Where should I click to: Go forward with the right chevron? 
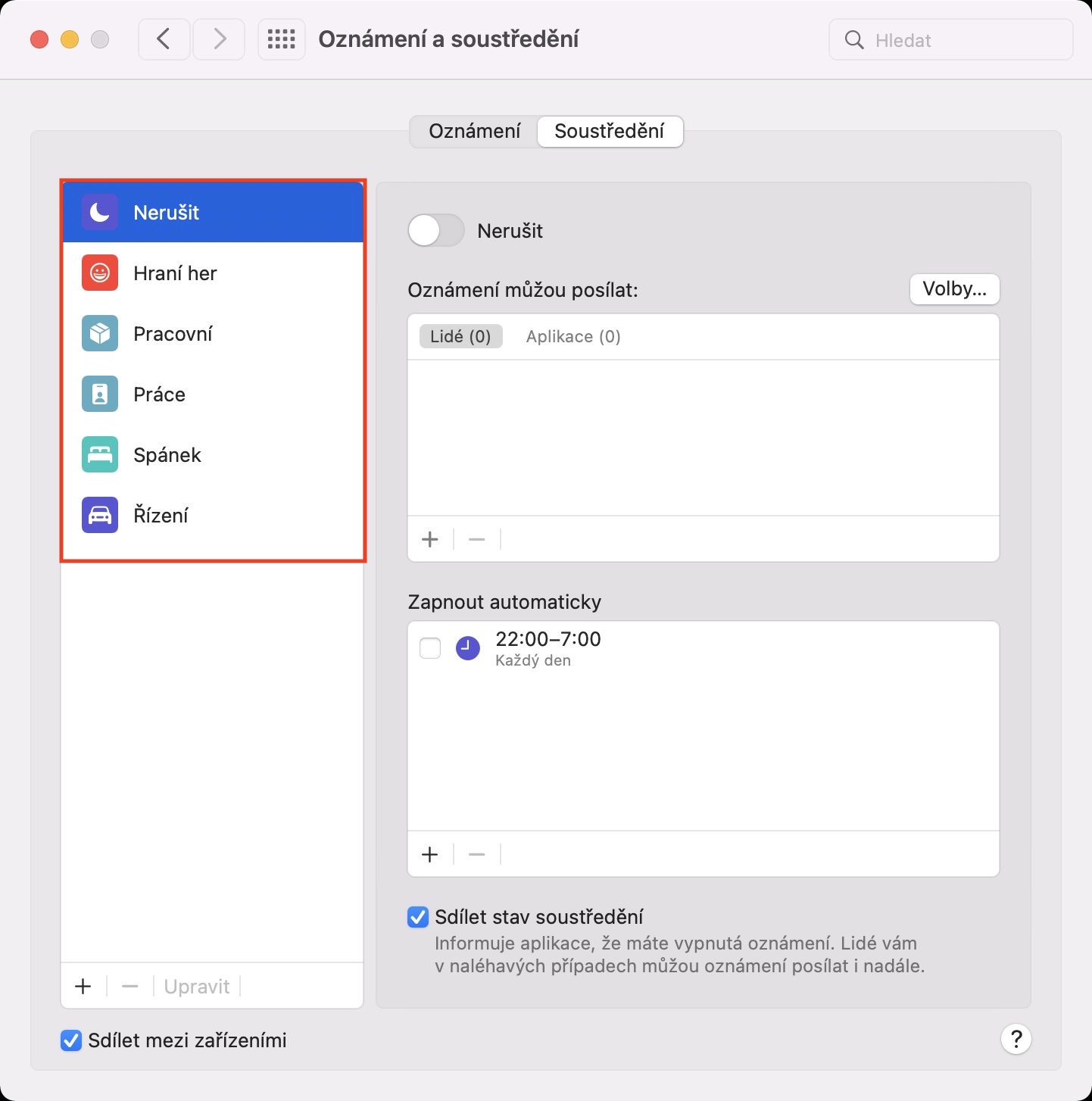219,39
